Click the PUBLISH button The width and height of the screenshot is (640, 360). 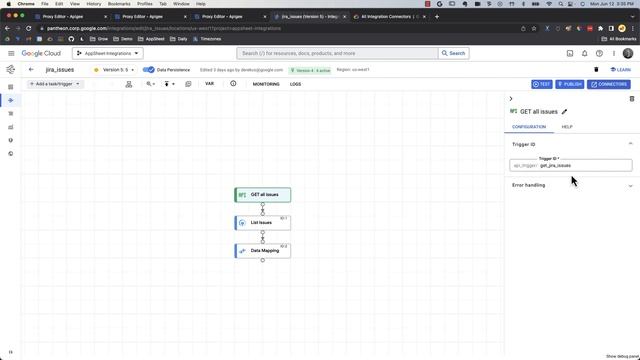[x=569, y=84]
